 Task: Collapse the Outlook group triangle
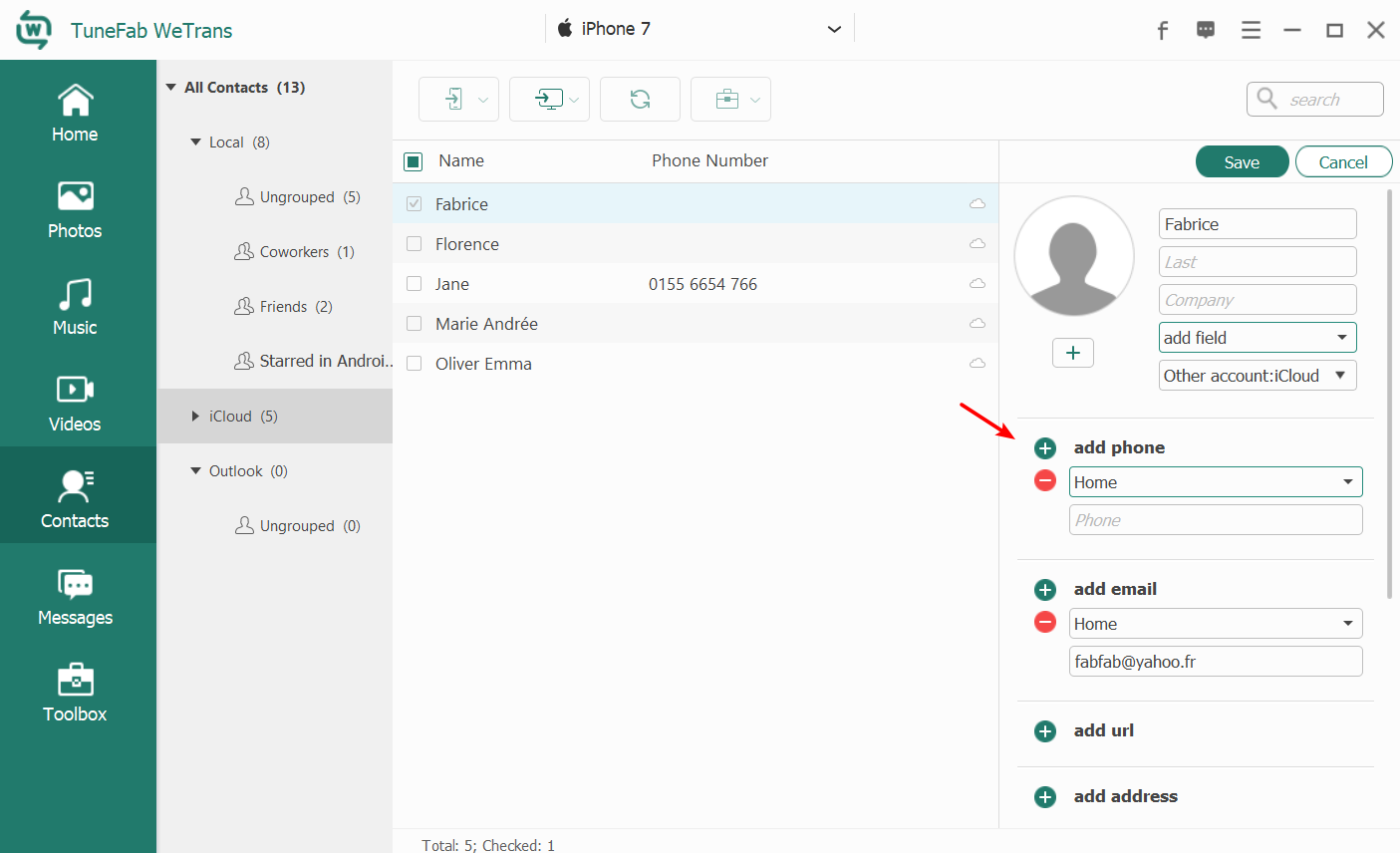[196, 471]
